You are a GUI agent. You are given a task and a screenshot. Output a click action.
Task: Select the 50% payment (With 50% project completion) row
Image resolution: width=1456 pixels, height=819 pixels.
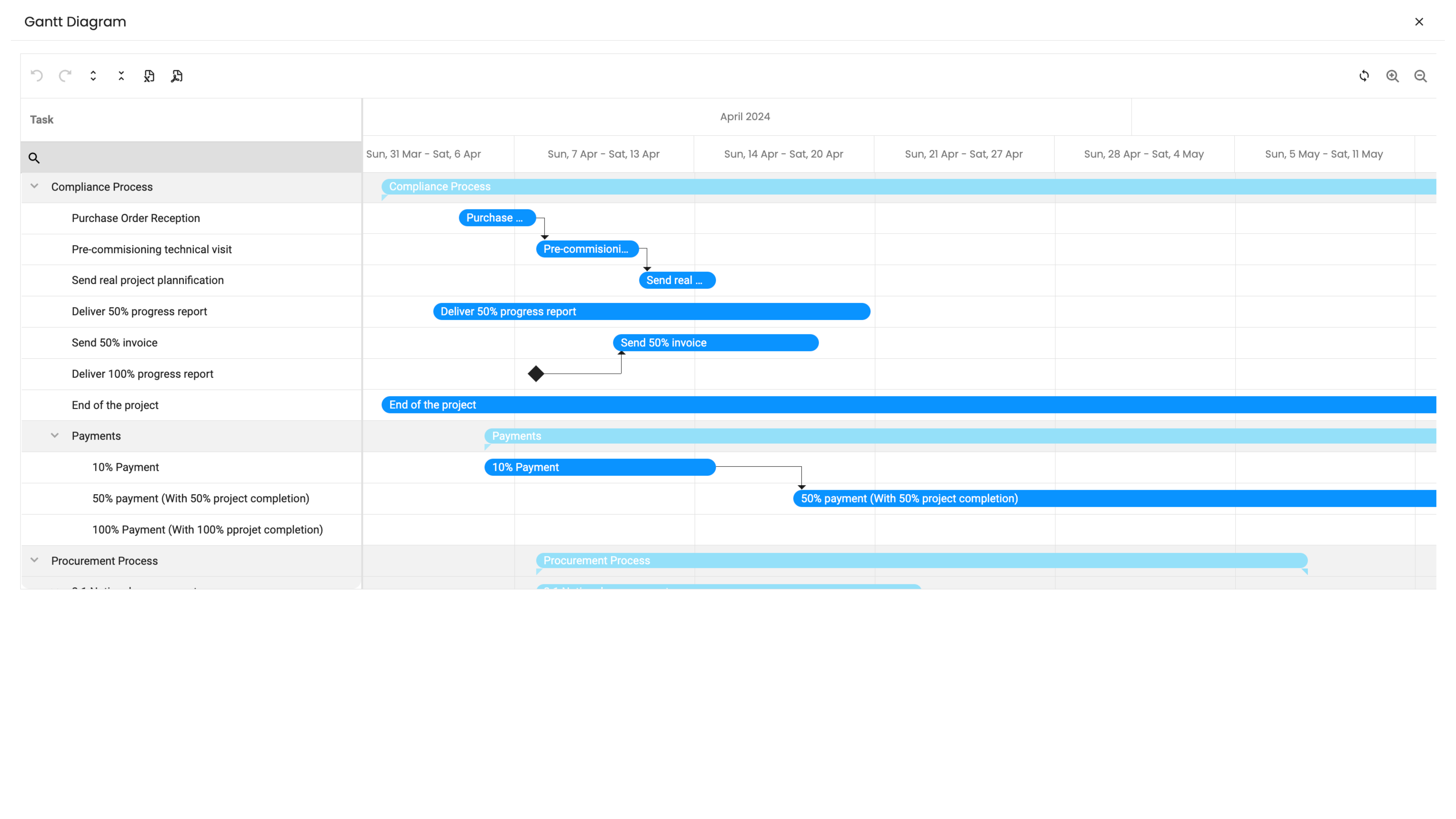click(x=191, y=498)
